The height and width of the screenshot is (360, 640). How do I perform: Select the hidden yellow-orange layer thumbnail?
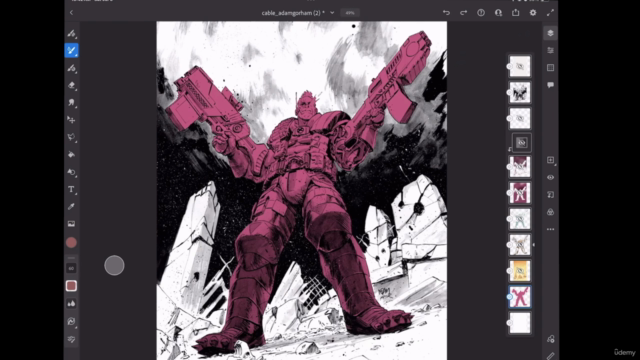[520, 271]
